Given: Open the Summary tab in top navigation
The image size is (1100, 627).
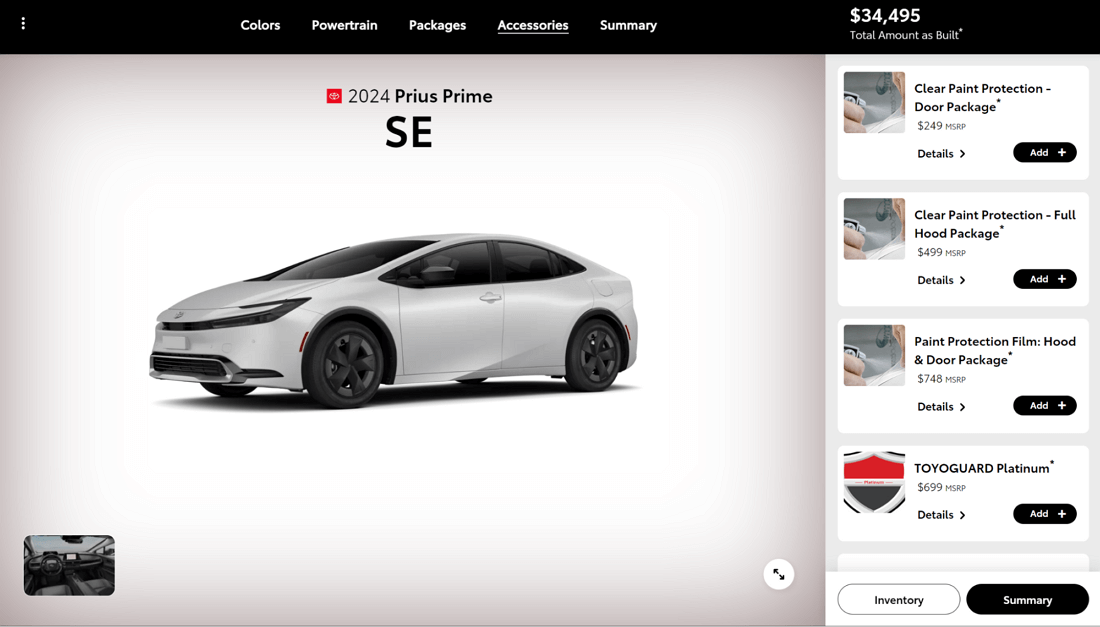Looking at the screenshot, I should point(628,25).
